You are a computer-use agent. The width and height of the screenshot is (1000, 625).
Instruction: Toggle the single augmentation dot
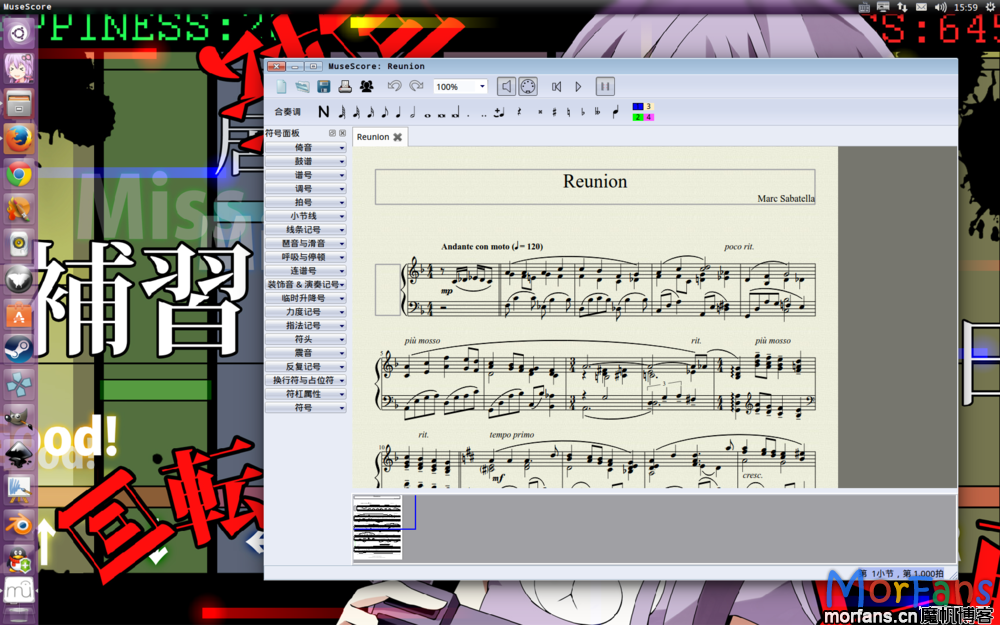[x=469, y=115]
